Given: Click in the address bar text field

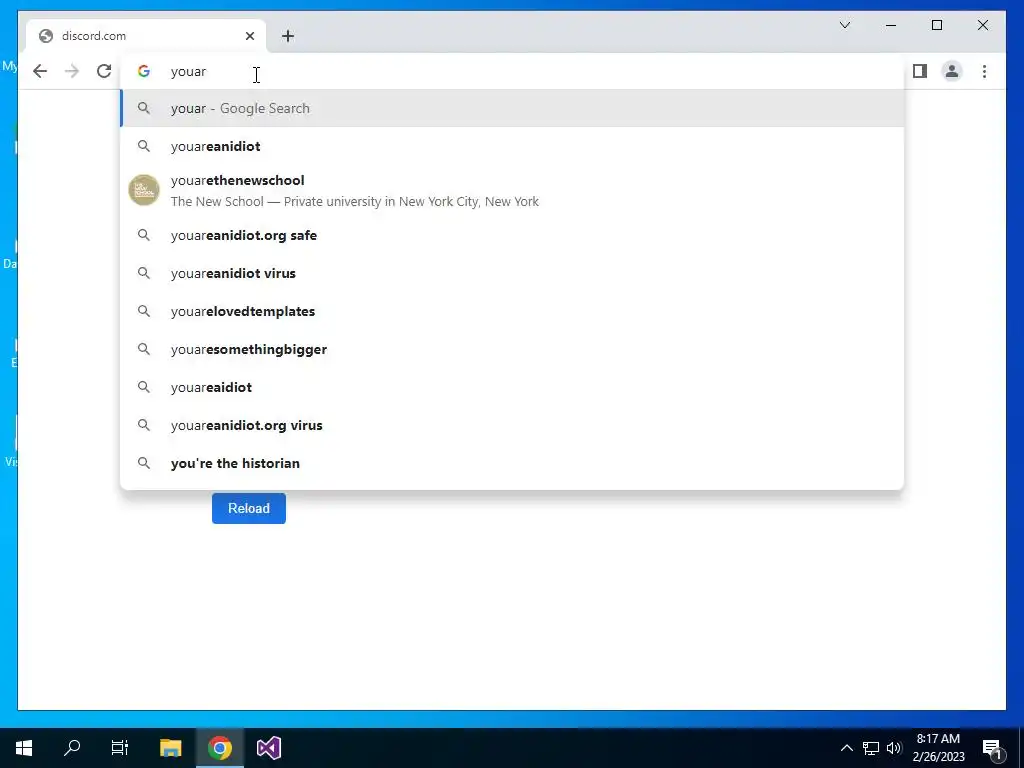Looking at the screenshot, I should click(512, 71).
